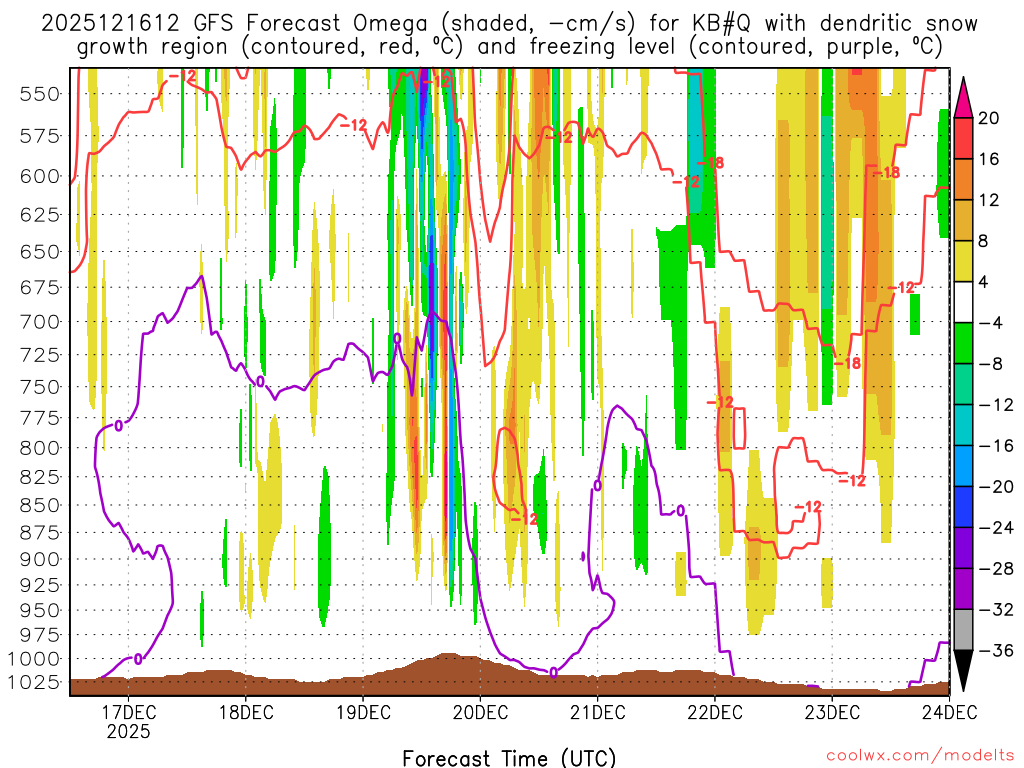
Task: Click the '950' pressure level label
Action: (40, 611)
